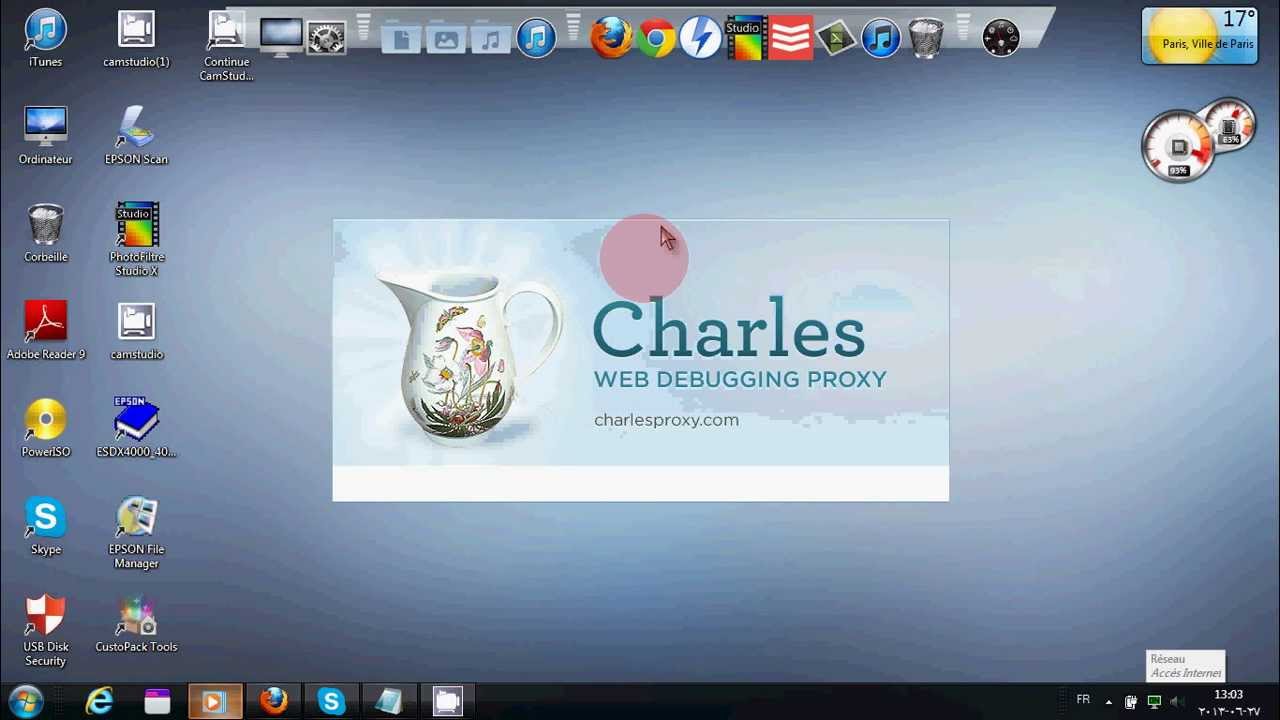Image resolution: width=1280 pixels, height=720 pixels.
Task: Open the iTunes desktop shortcut
Action: click(45, 38)
